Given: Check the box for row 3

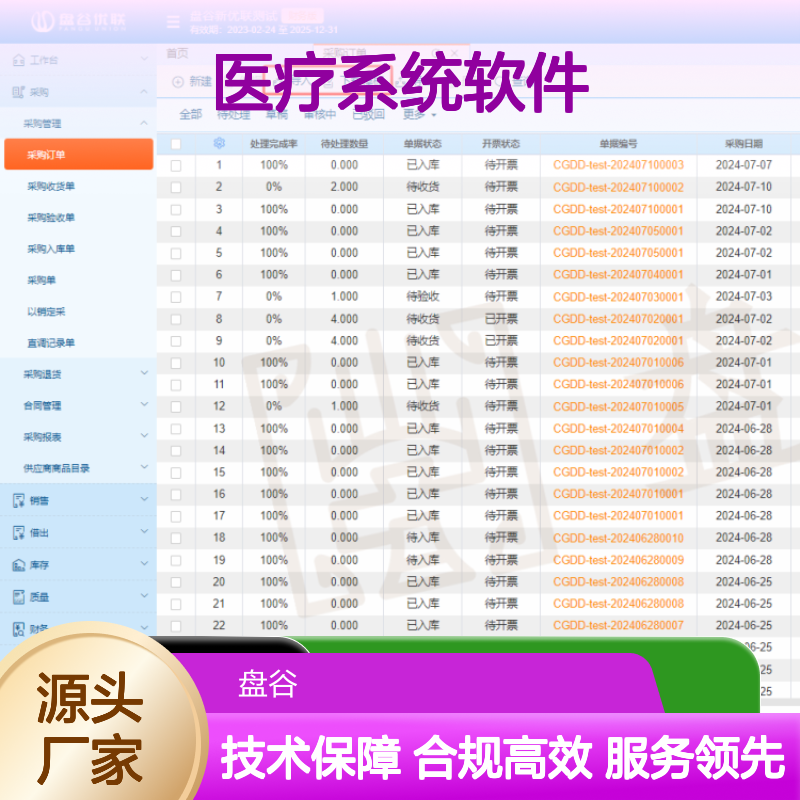Looking at the screenshot, I should [x=176, y=209].
